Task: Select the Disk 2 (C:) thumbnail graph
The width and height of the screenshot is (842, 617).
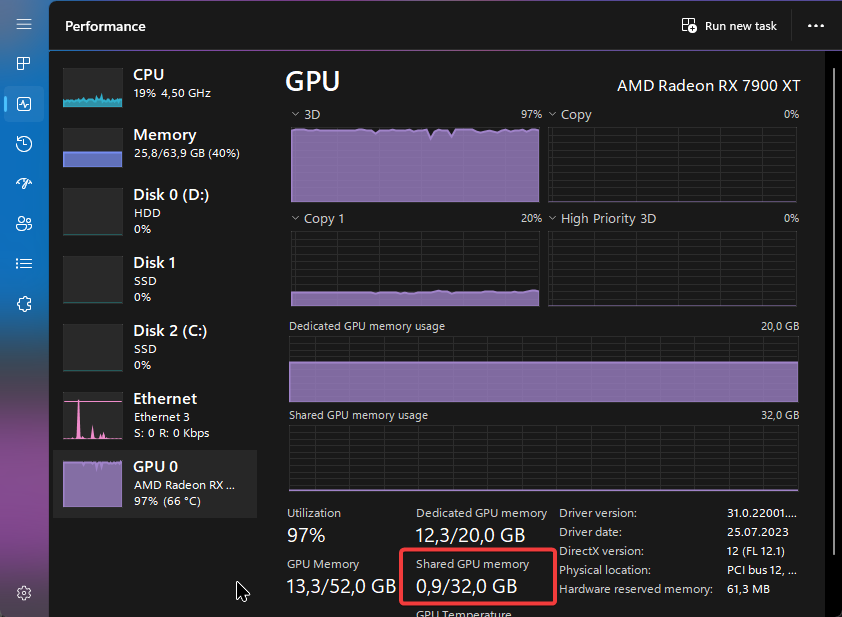Action: click(x=92, y=348)
